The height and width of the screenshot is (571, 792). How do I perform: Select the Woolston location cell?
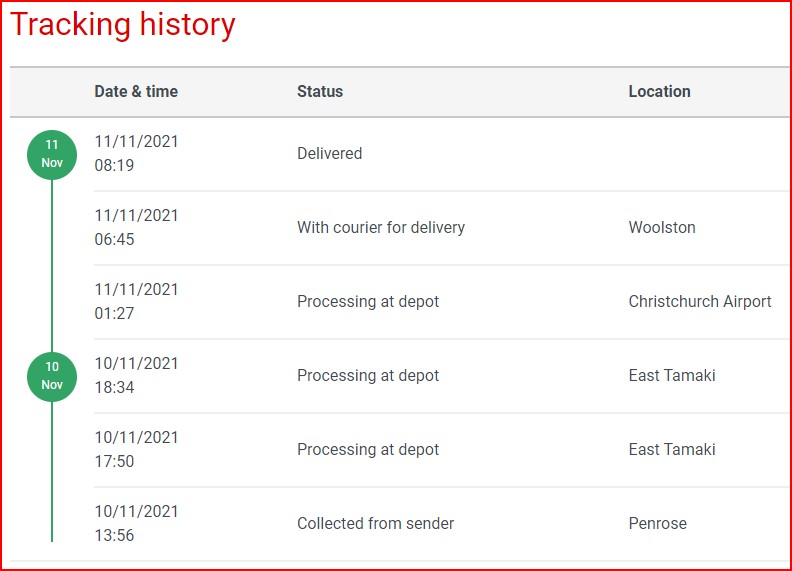662,228
